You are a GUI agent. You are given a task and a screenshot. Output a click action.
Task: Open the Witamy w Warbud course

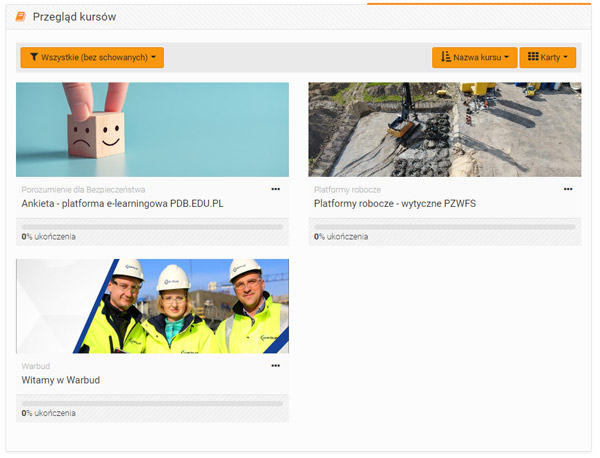(x=61, y=380)
